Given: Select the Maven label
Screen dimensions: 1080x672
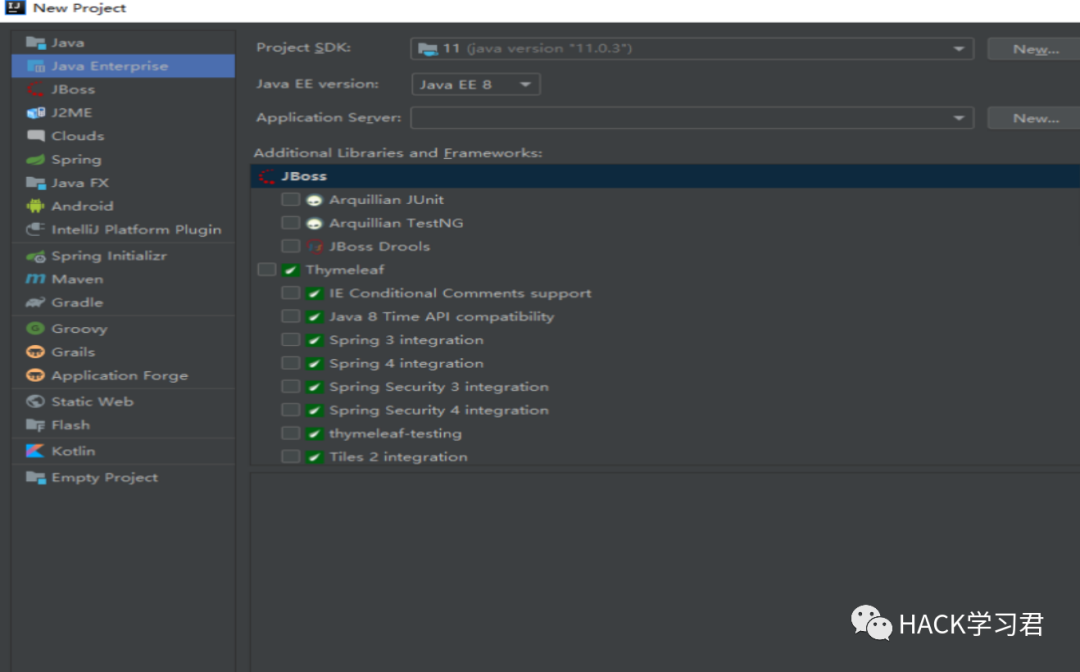Looking at the screenshot, I should pyautogui.click(x=77, y=280).
